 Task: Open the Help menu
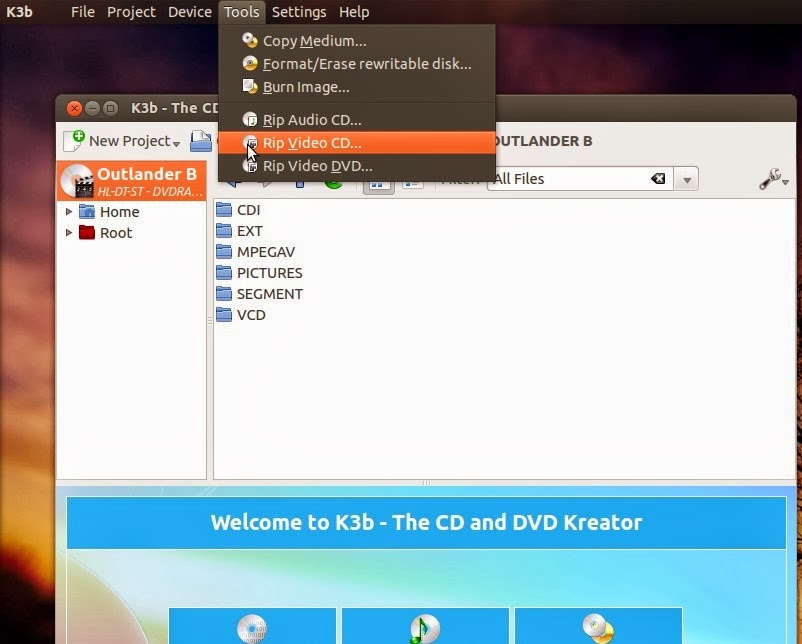[x=354, y=12]
